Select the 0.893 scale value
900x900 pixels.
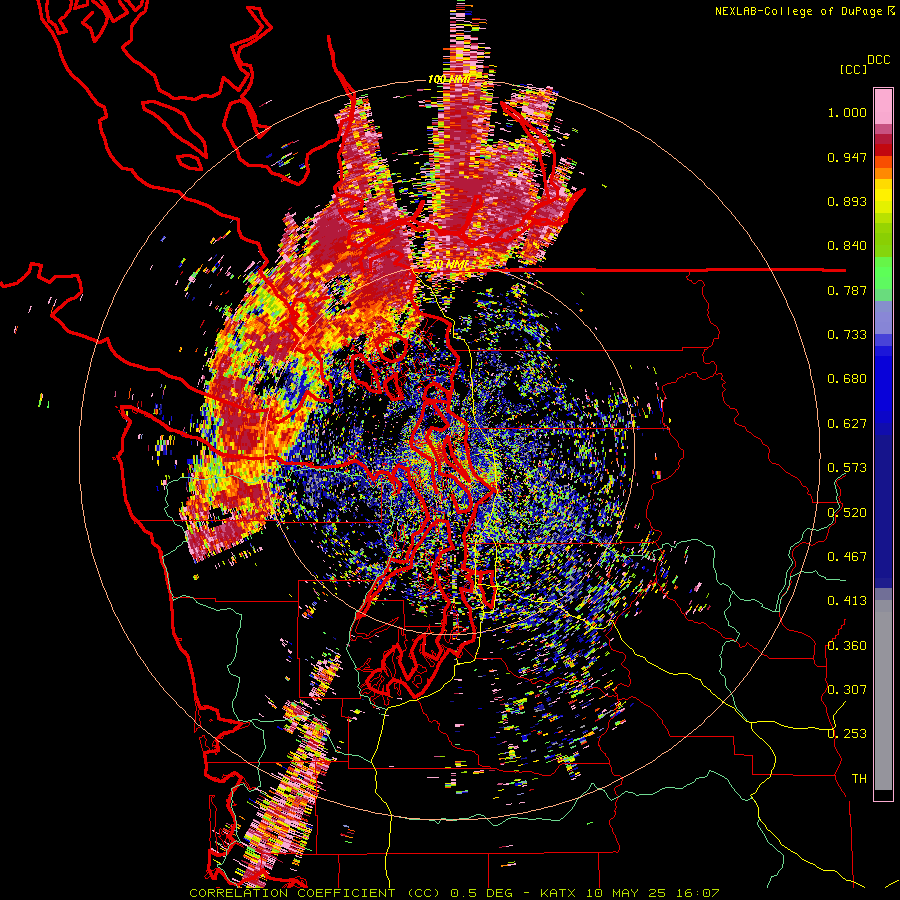point(847,201)
